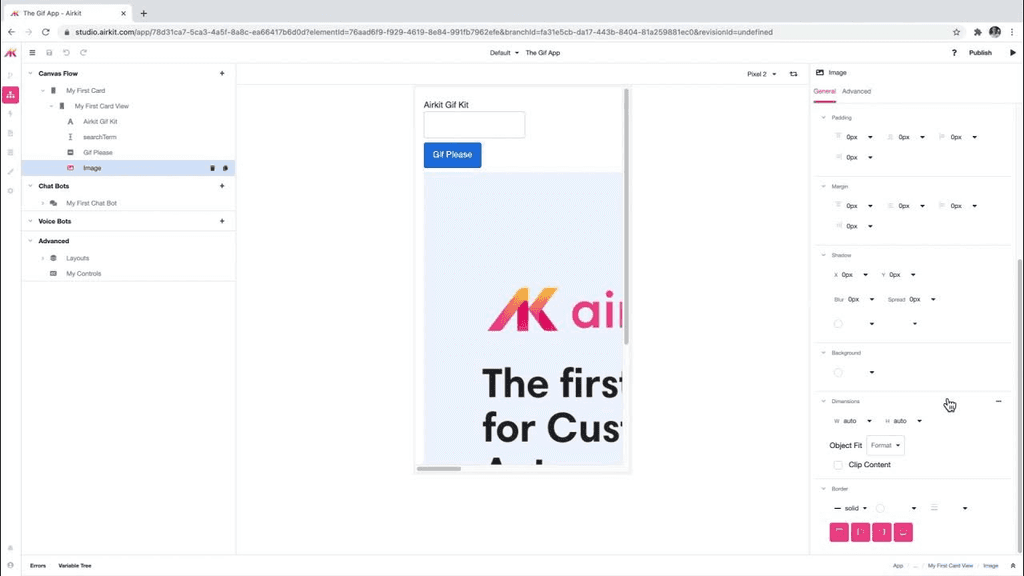Rotate the device preview orientation

tap(793, 74)
